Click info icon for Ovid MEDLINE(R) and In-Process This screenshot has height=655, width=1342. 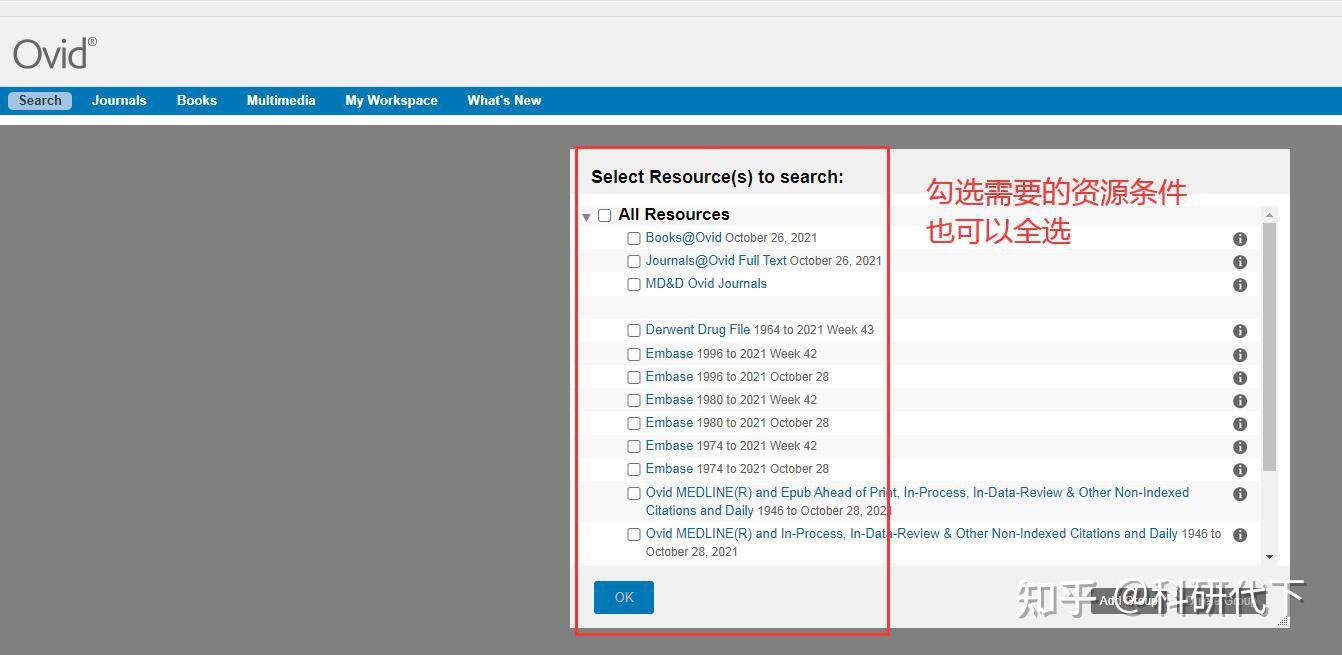point(1240,534)
